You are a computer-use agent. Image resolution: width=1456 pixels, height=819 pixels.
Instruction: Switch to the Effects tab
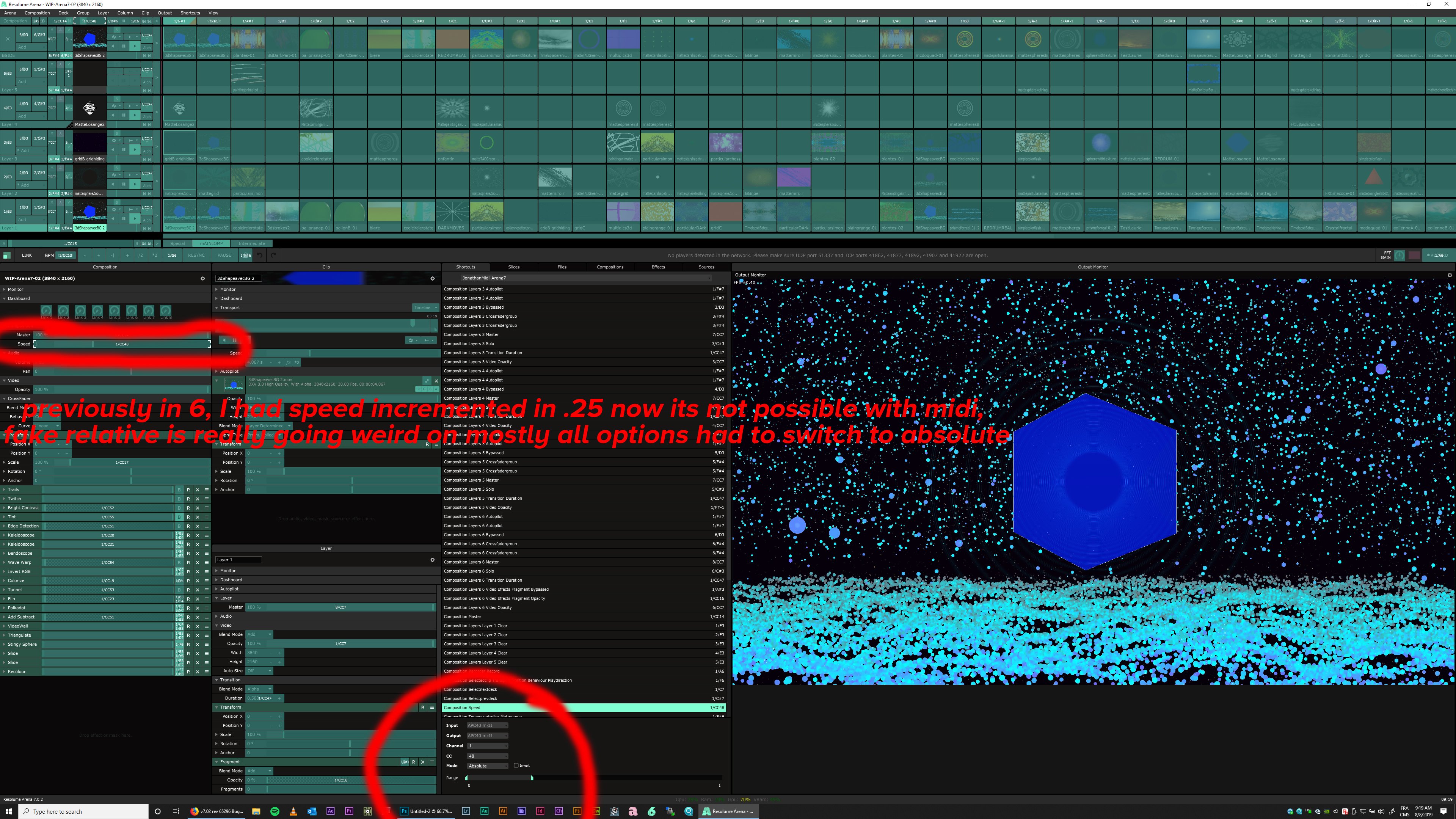pos(658,267)
